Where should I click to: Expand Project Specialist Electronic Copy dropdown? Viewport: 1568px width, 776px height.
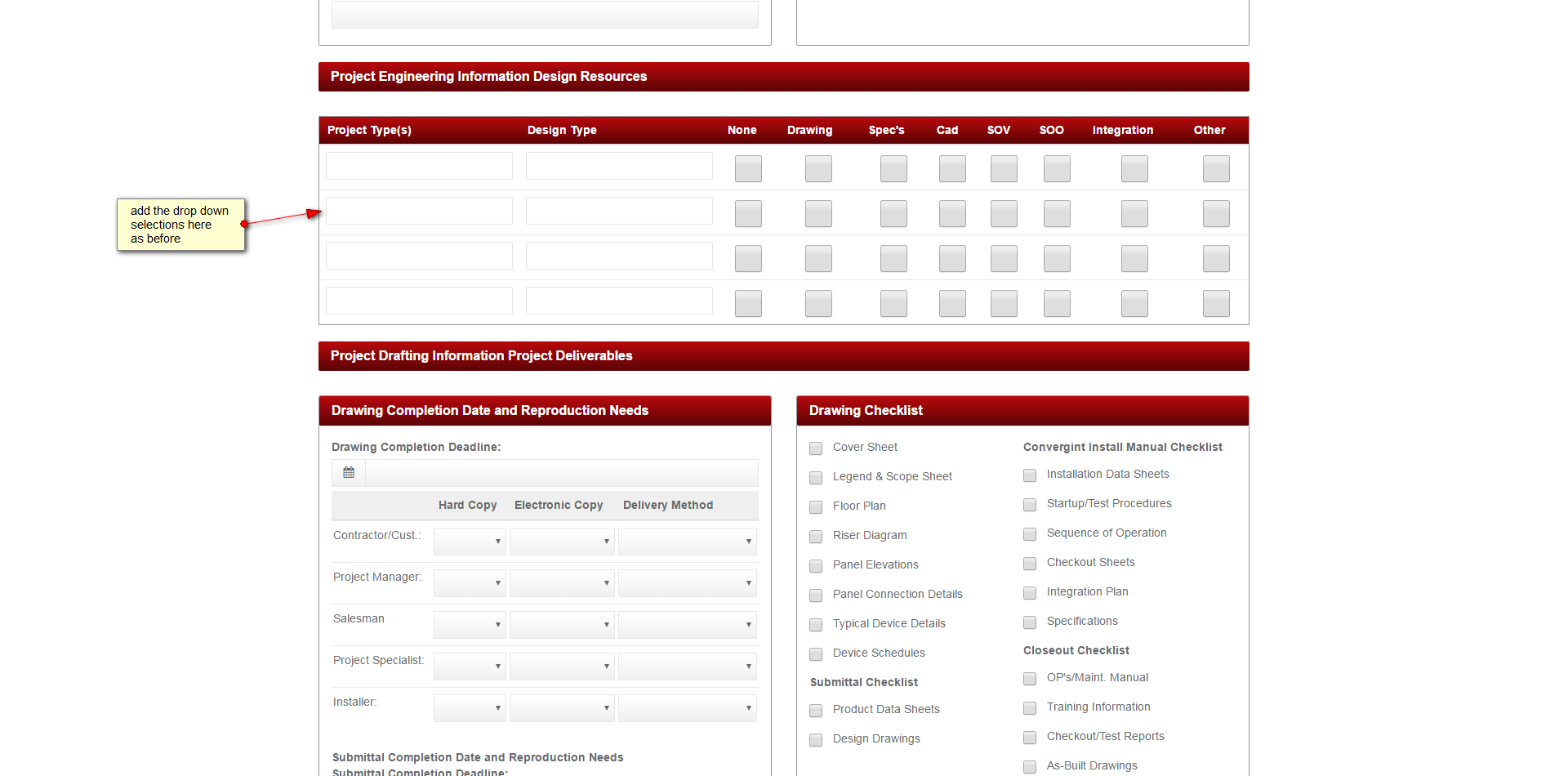(x=562, y=667)
